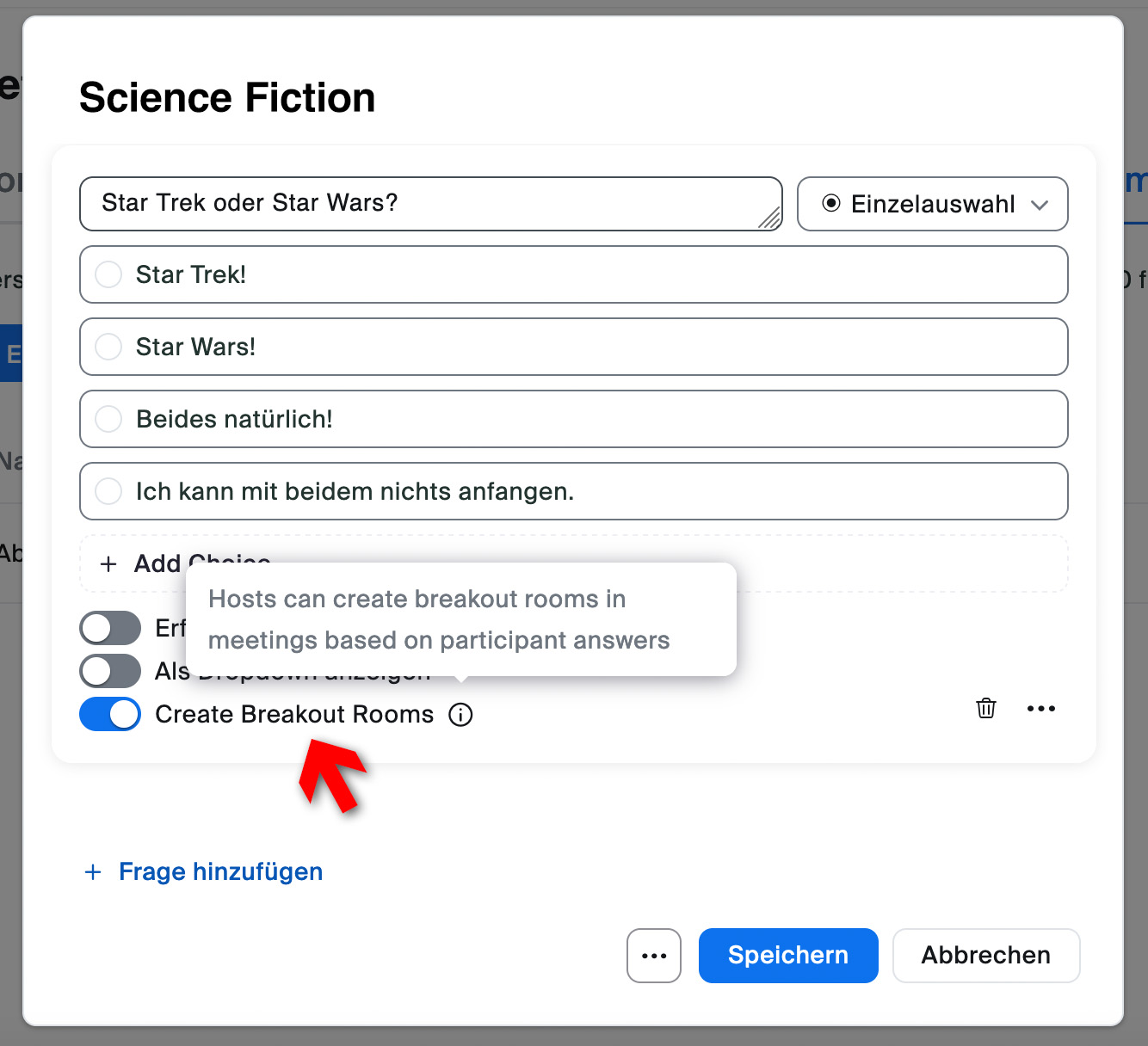Open question options via three-dots icon
Screen dimensions: 1148x1046
(1041, 709)
